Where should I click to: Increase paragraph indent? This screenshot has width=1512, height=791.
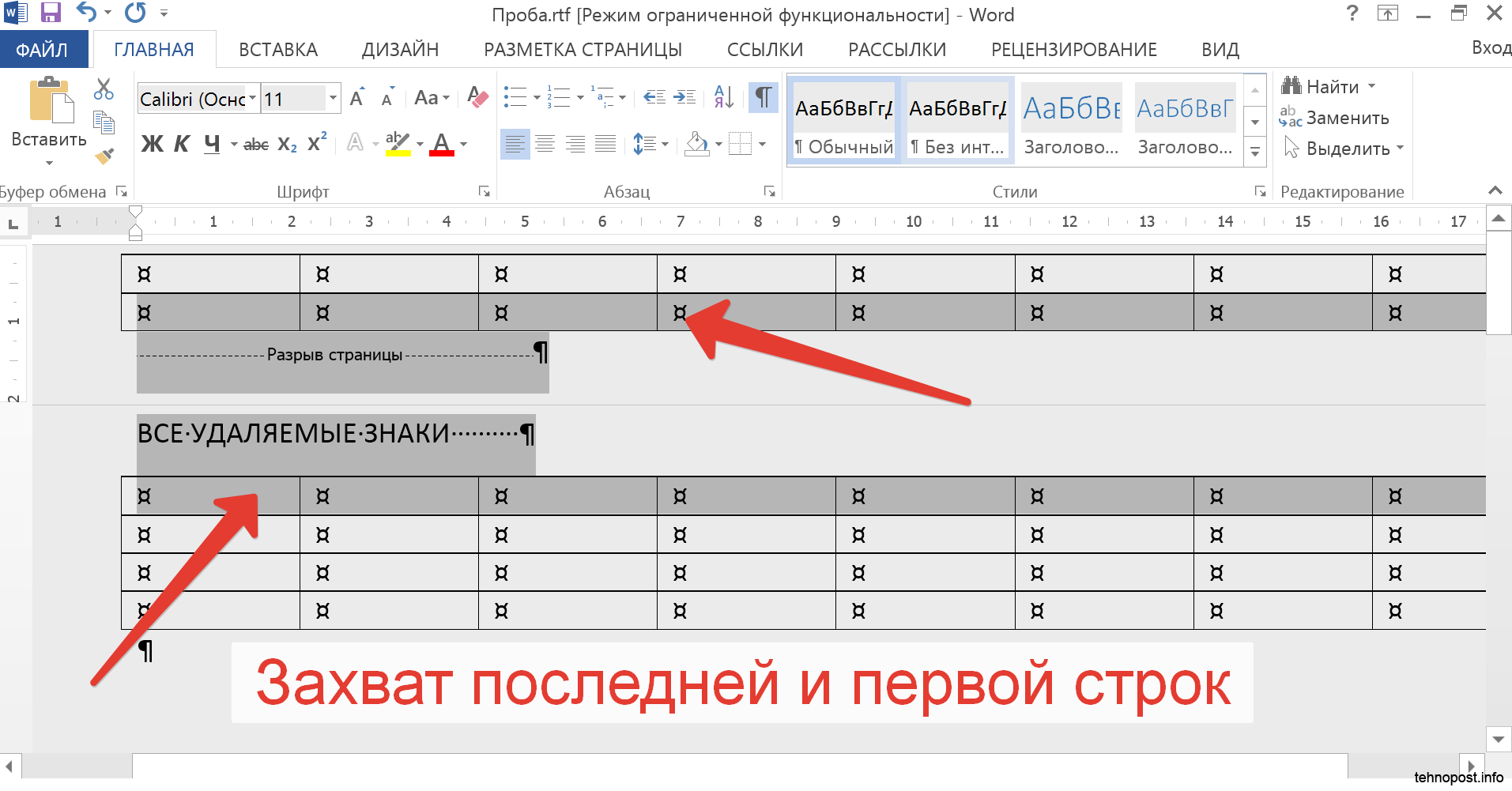pos(684,97)
